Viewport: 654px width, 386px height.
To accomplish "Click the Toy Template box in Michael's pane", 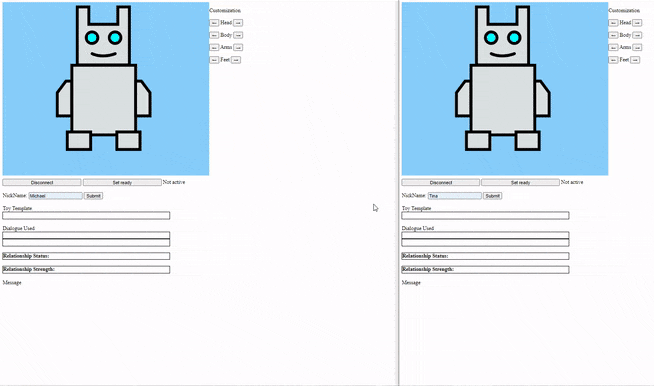I will pos(86,215).
